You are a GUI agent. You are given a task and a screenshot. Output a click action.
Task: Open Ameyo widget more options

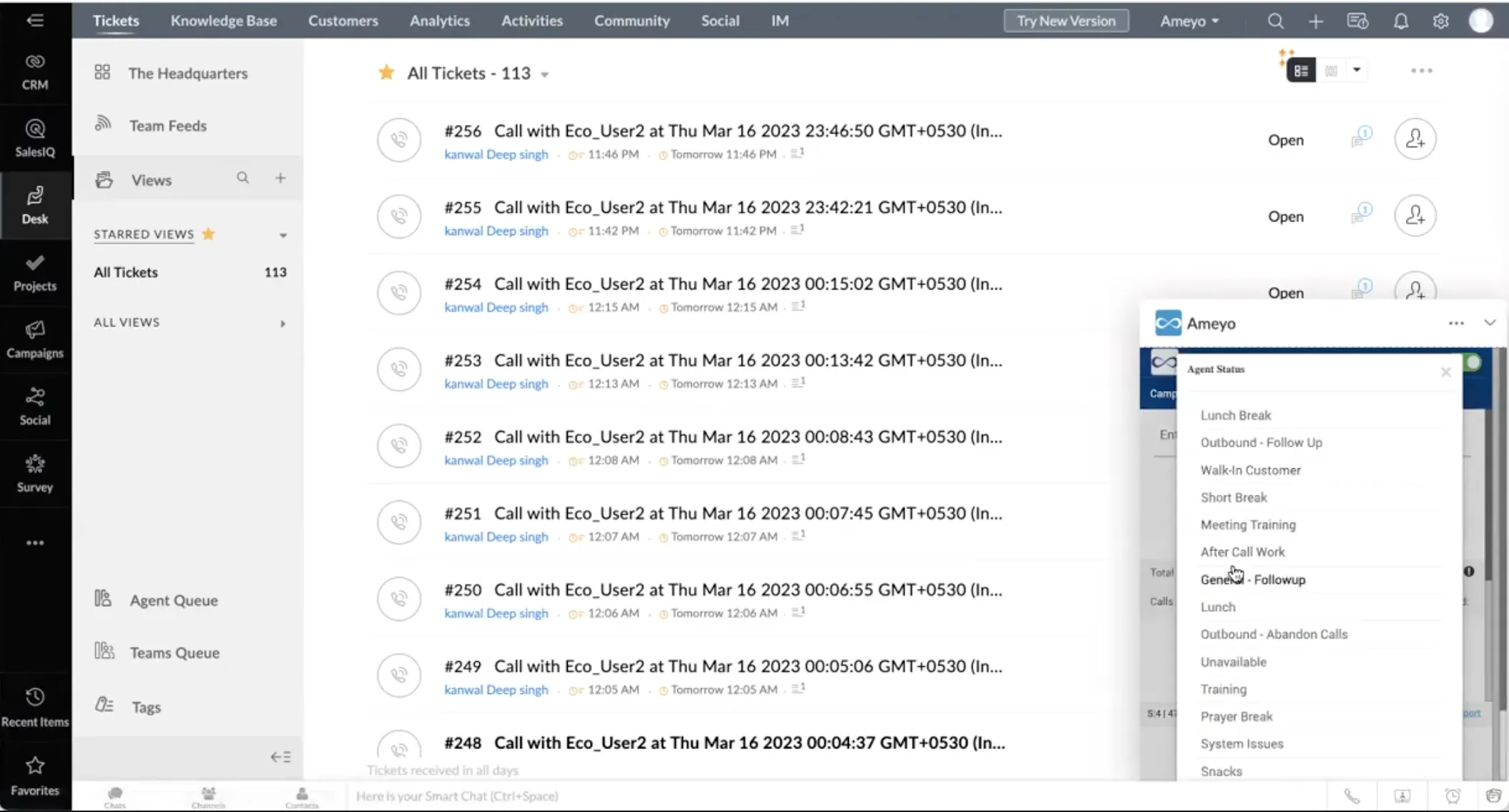1456,323
